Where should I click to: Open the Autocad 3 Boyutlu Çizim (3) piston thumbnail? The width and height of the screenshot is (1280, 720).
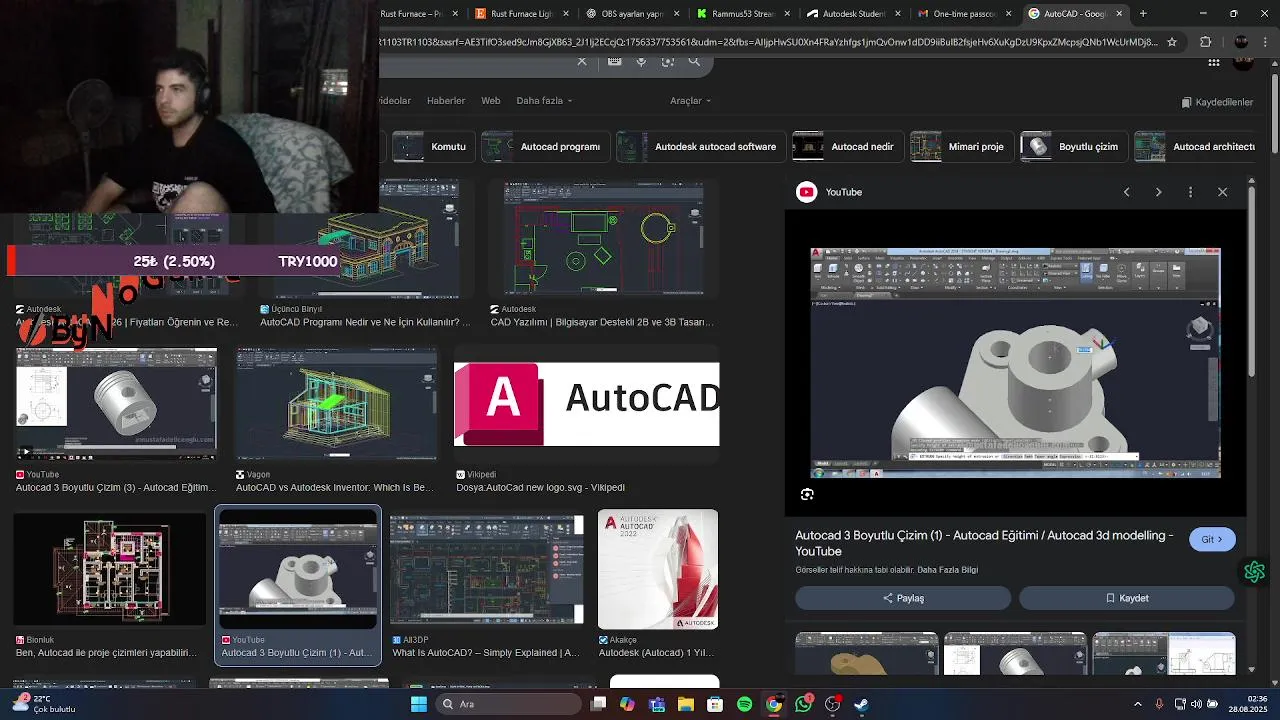point(117,404)
